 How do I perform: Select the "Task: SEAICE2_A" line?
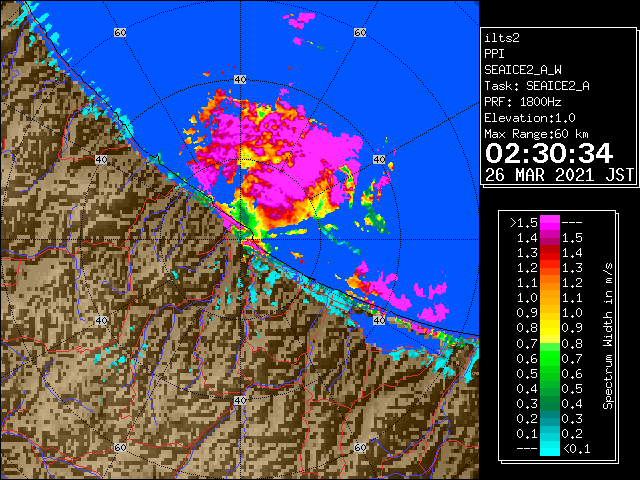537,86
